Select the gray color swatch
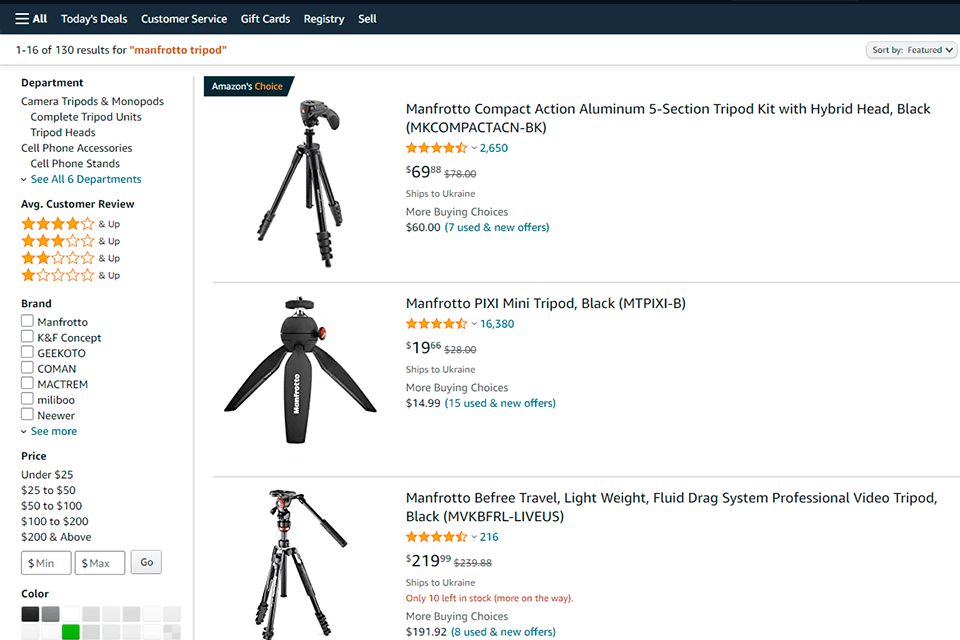Viewport: 960px width, 640px height. tap(51, 614)
